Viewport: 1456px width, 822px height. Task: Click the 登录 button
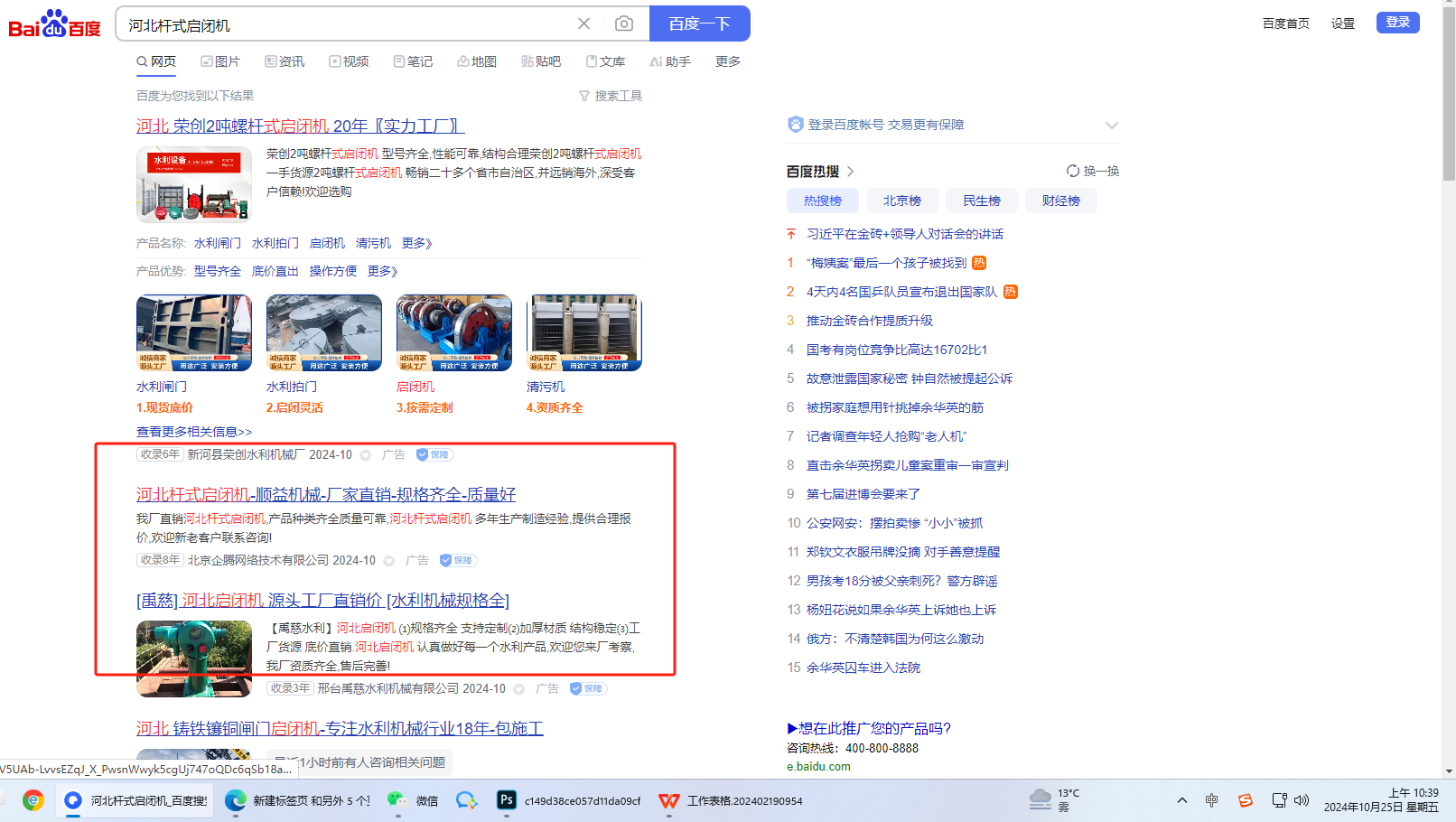(1397, 23)
